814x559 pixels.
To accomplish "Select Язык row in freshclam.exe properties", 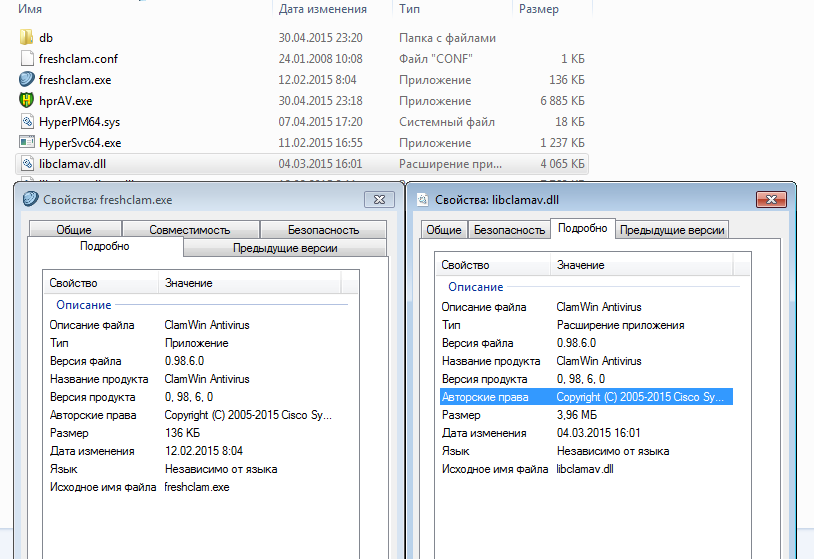I will (194, 469).
